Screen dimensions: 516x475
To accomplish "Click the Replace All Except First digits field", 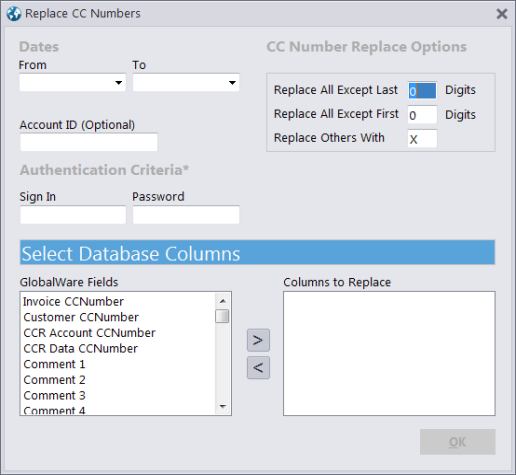I will (x=422, y=115).
